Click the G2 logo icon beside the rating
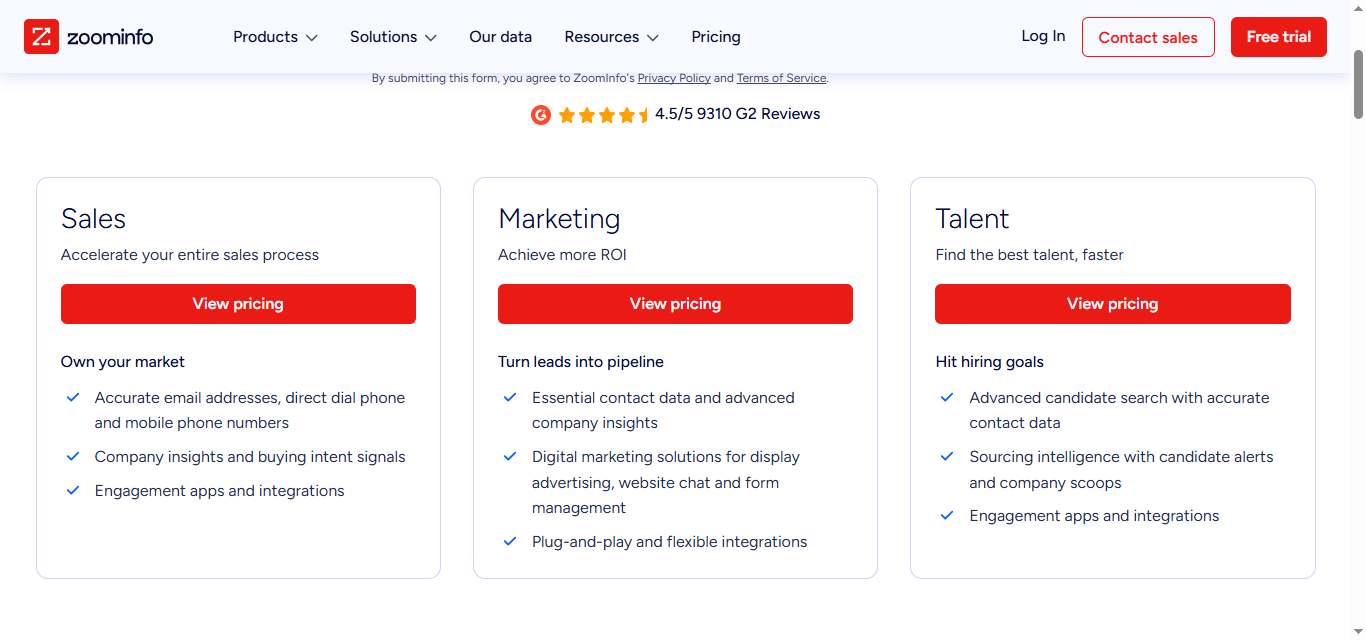 coord(540,114)
